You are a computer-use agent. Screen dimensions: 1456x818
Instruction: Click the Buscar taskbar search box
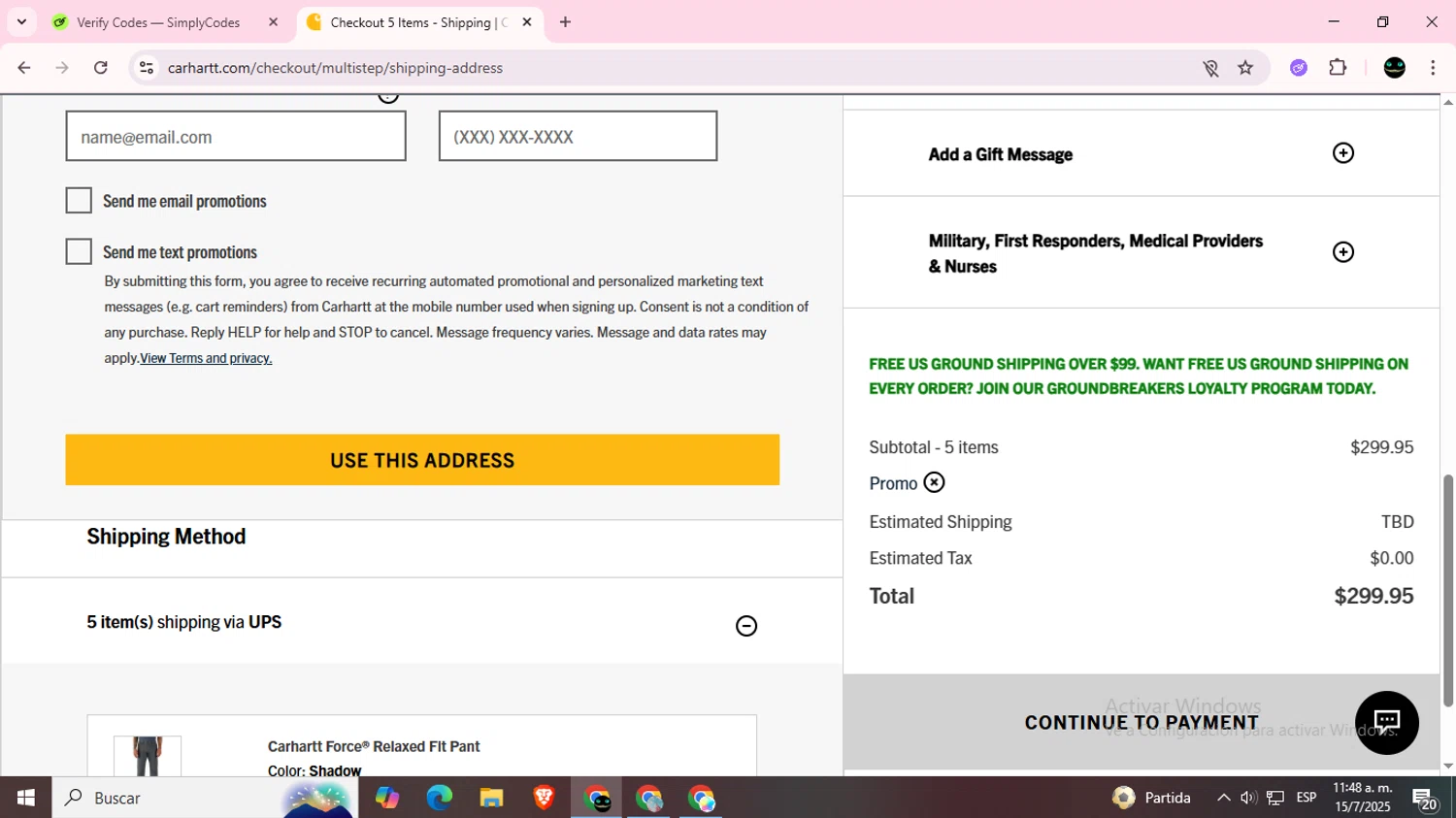point(205,798)
